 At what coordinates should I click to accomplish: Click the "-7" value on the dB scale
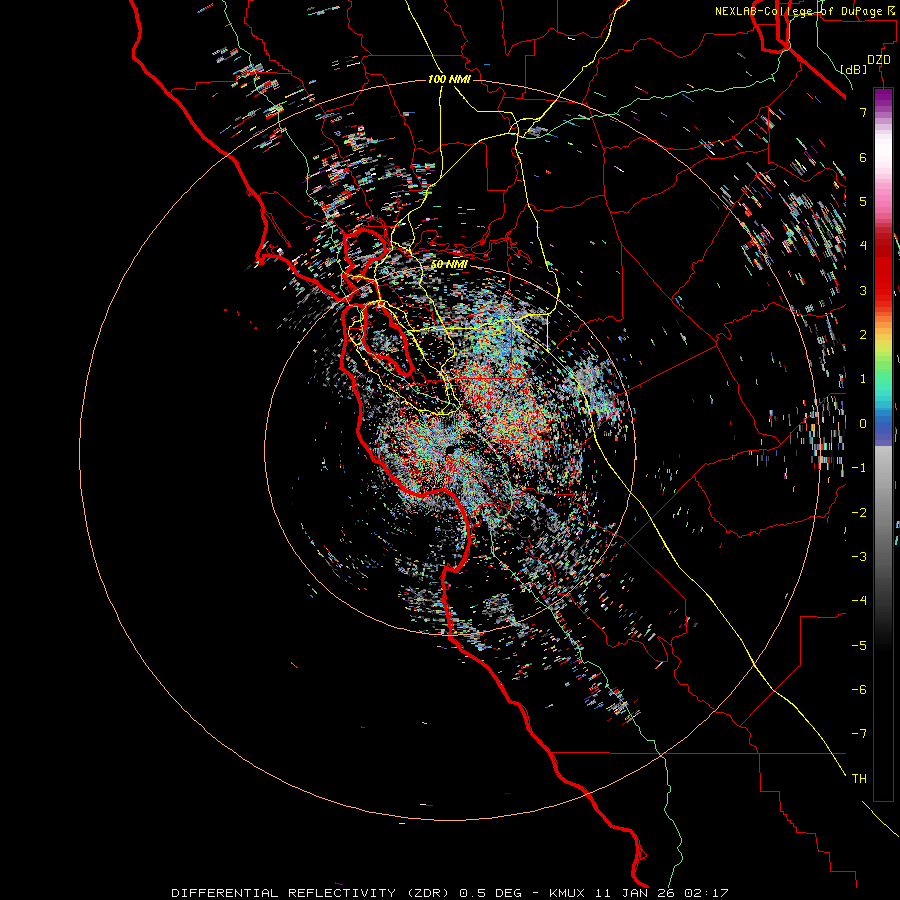pos(859,734)
